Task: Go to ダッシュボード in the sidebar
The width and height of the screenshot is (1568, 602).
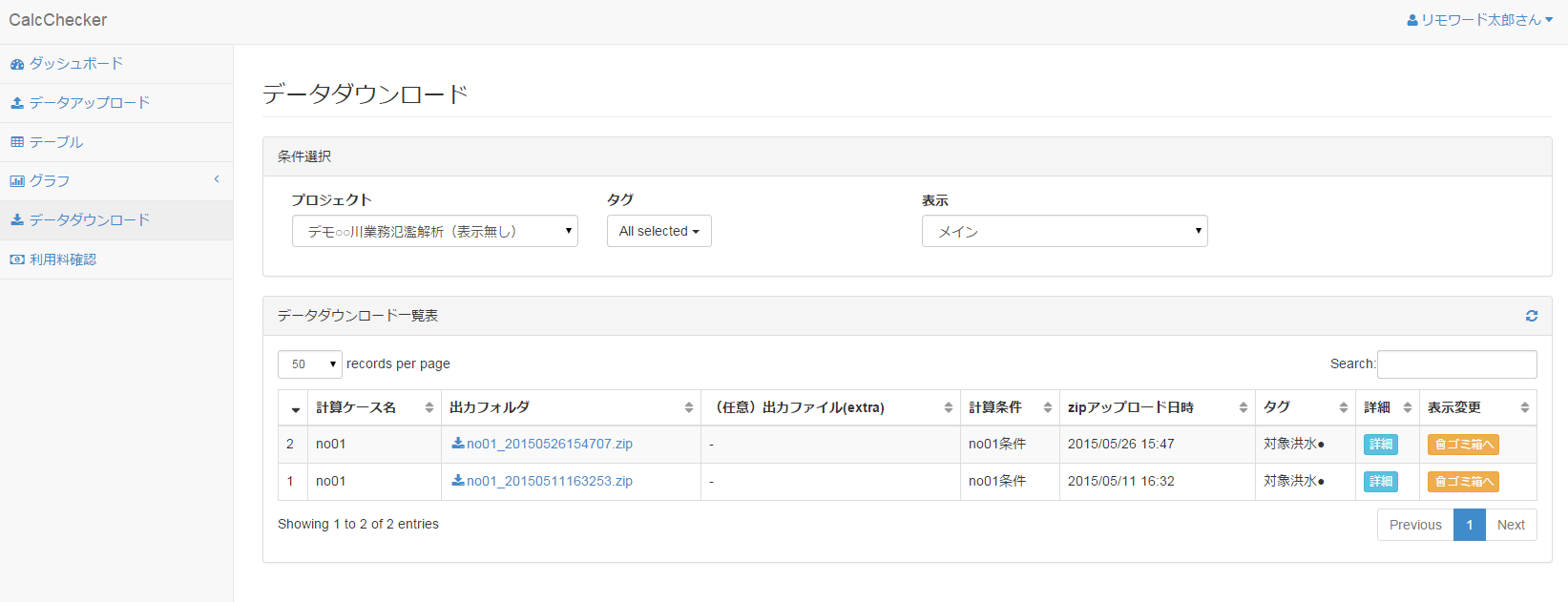Action: coord(75,64)
